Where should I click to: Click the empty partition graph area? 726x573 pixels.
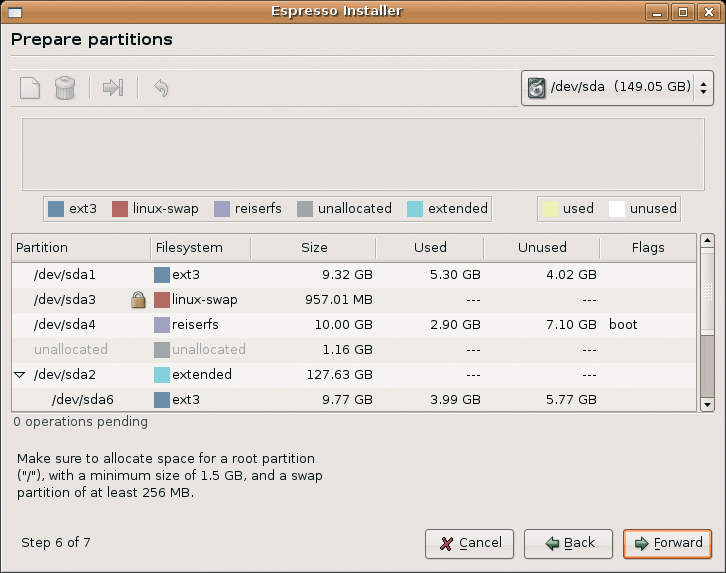(363, 154)
